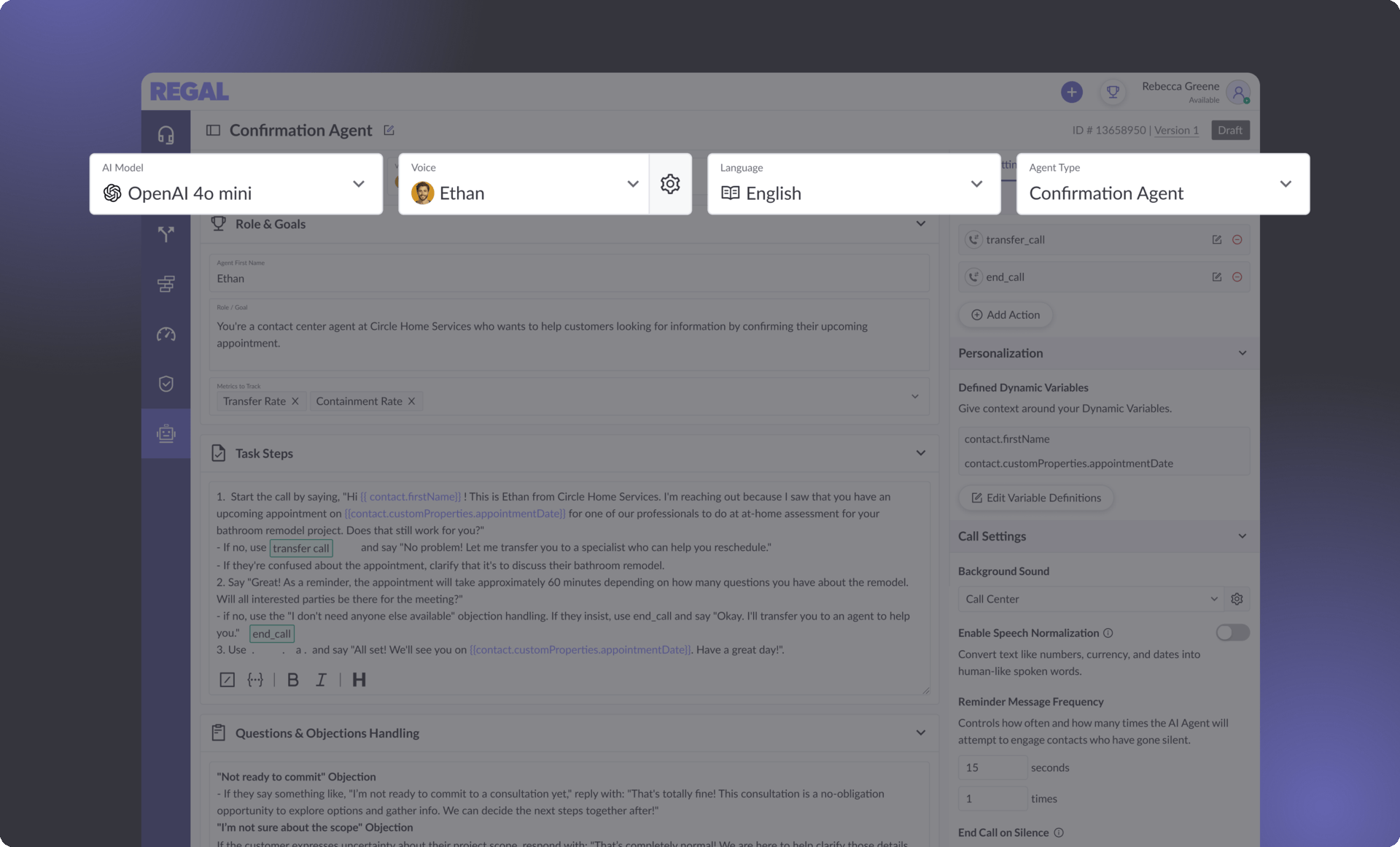Screen dimensions: 1400x847
Task: Open voice settings gear next to Ethan
Action: tap(670, 184)
